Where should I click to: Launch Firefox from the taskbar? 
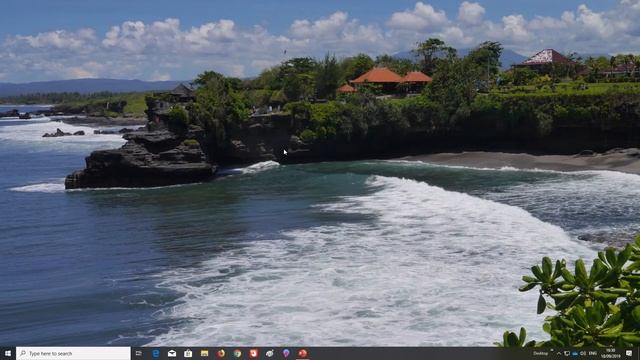(221, 353)
